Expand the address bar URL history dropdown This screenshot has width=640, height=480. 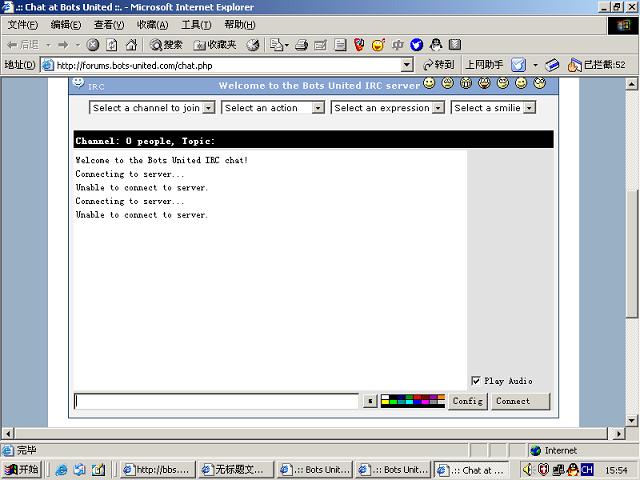407,65
